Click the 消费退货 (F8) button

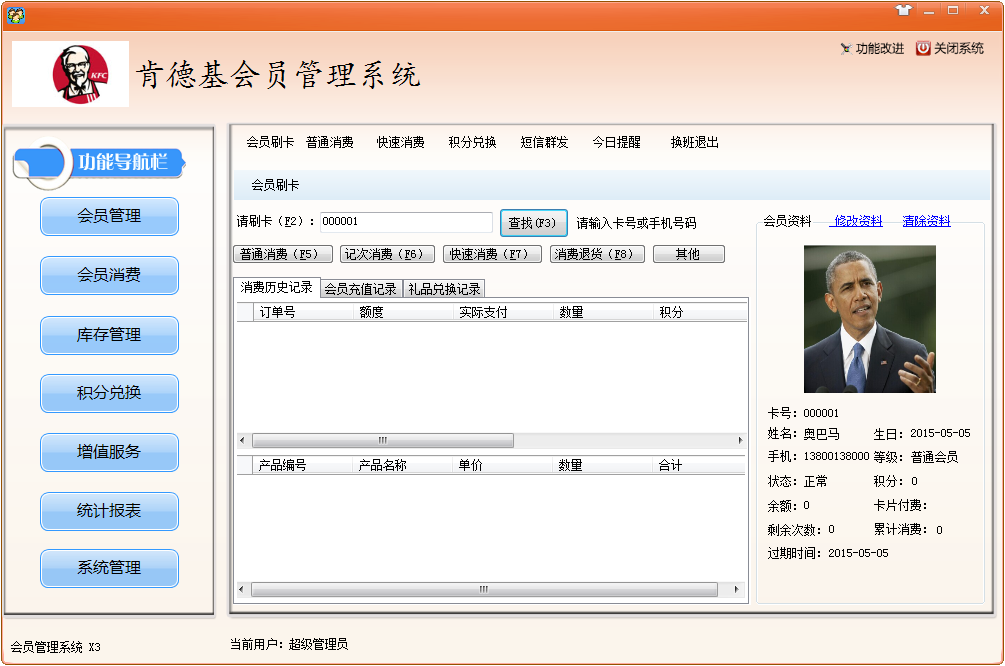pyautogui.click(x=597, y=254)
